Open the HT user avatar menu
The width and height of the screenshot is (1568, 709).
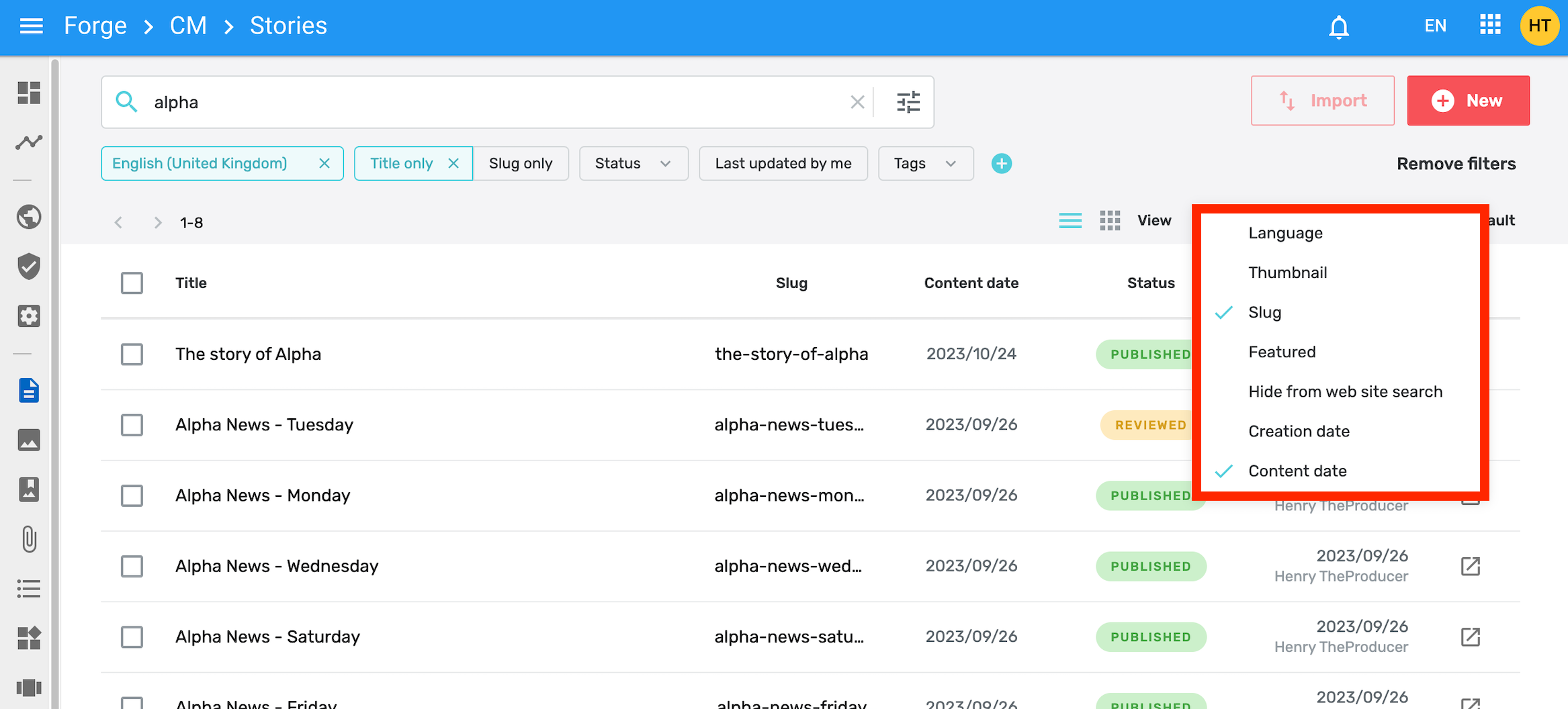pos(1539,26)
